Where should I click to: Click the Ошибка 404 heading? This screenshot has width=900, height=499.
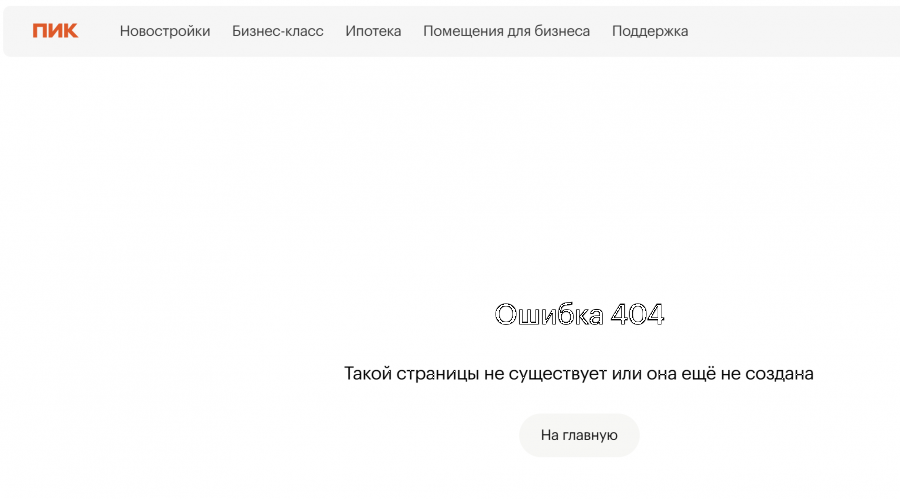579,315
